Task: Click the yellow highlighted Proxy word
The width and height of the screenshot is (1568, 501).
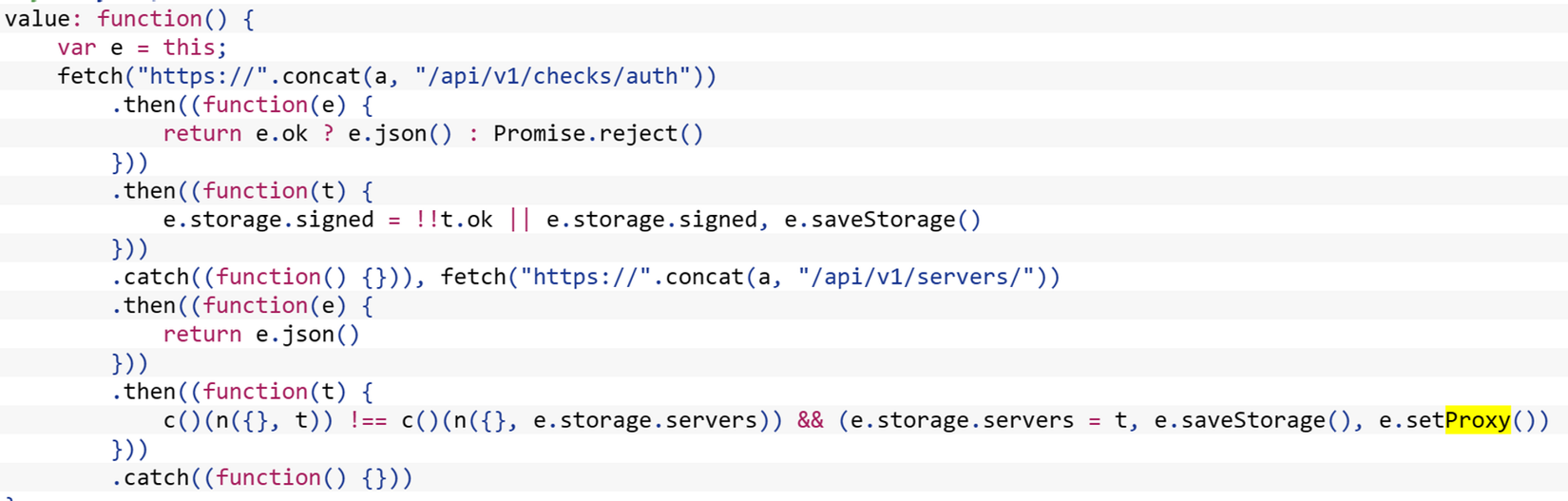Action: (x=1477, y=420)
